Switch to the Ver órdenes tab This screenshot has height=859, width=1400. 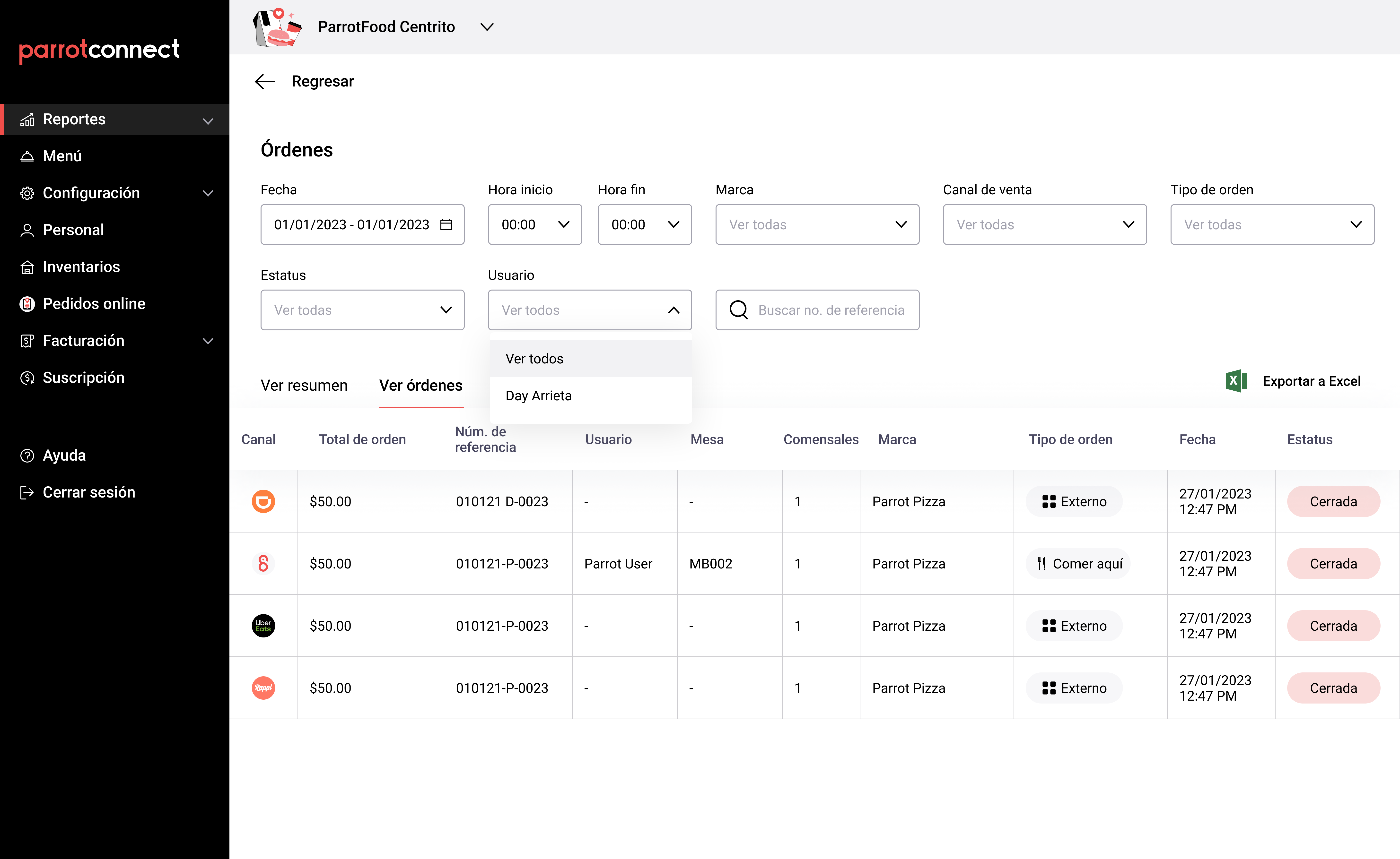tap(421, 386)
